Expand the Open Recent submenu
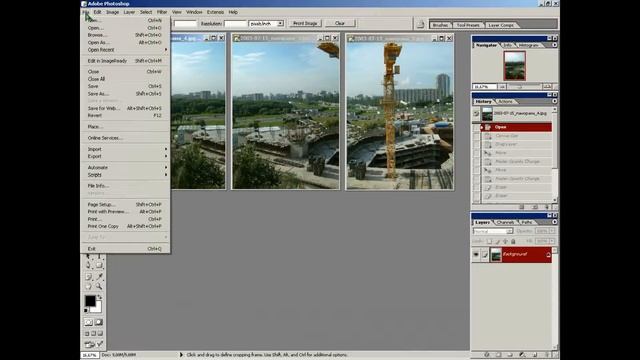 127,50
